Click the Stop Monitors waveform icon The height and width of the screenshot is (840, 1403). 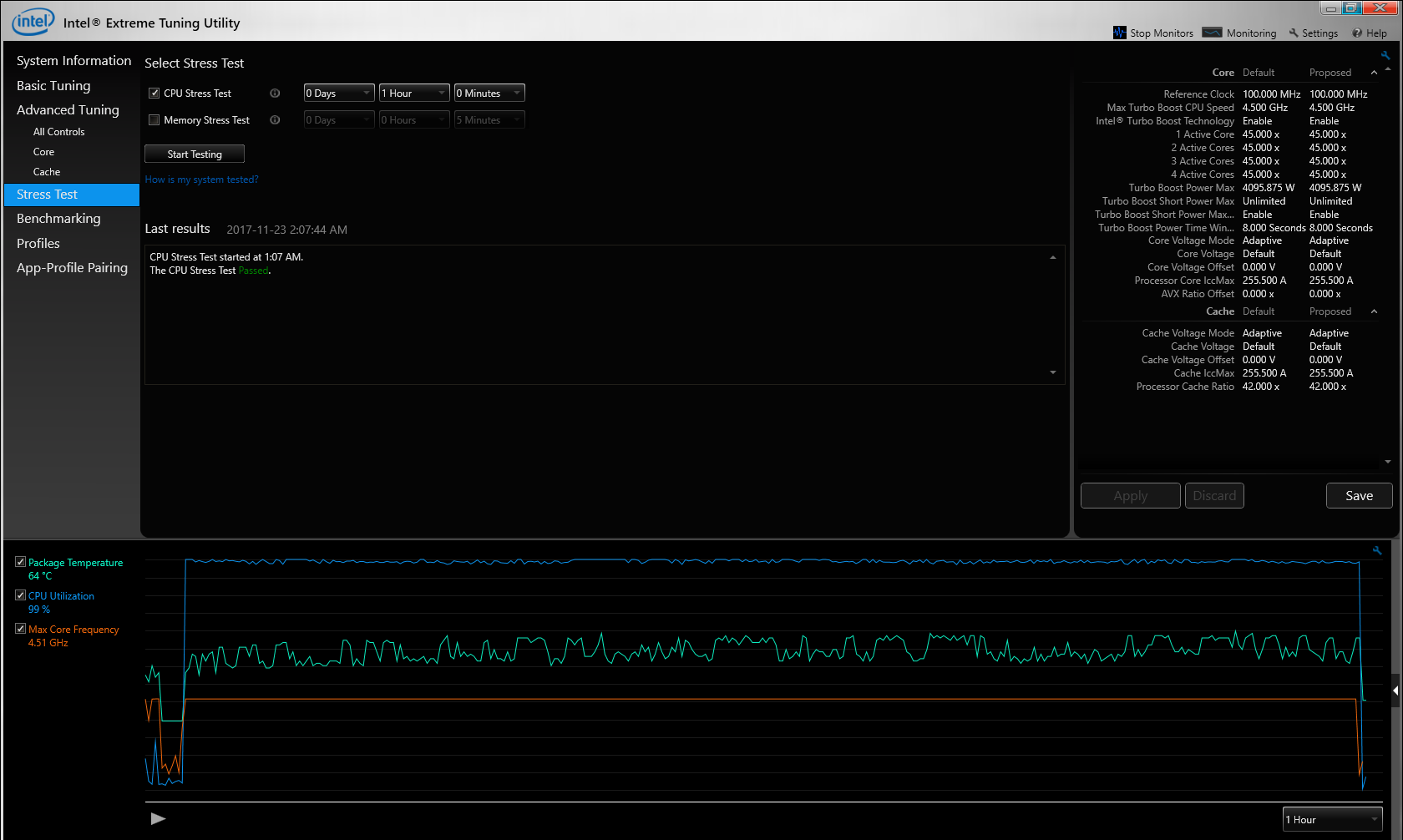[x=1120, y=33]
